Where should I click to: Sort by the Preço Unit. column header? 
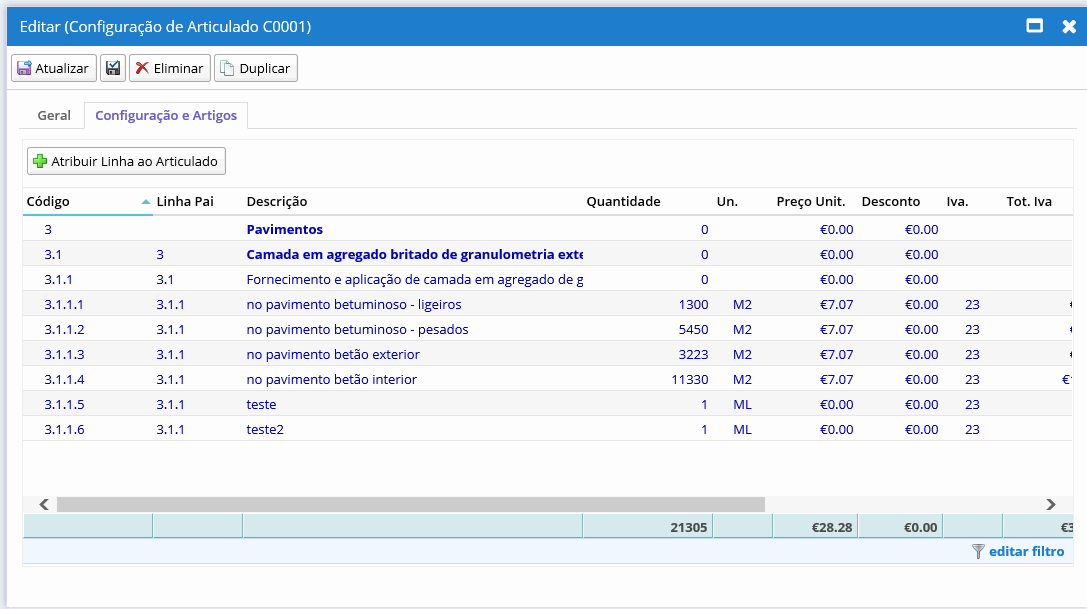[x=810, y=201]
